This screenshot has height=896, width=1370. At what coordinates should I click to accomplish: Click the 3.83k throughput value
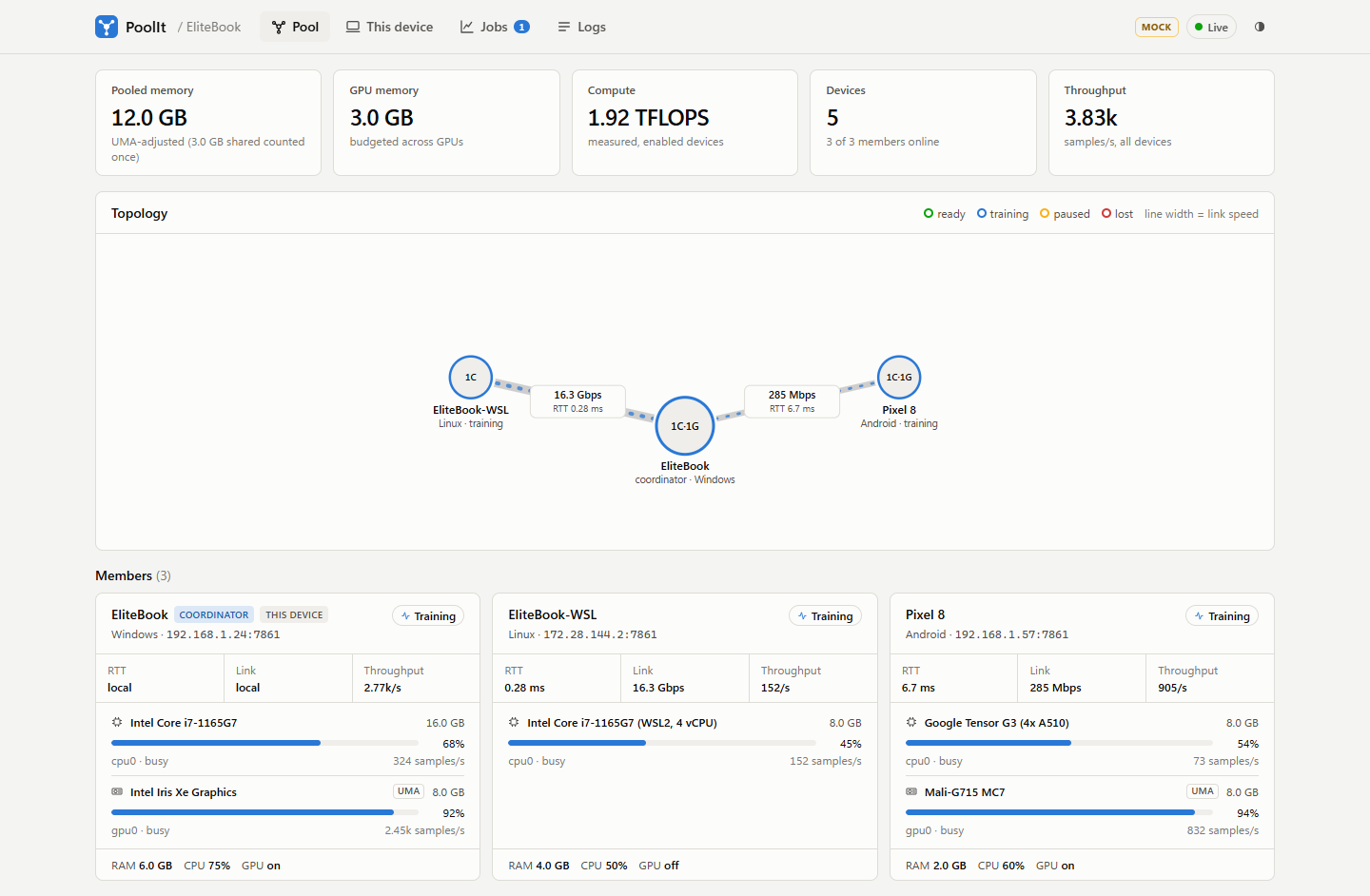tap(1090, 118)
